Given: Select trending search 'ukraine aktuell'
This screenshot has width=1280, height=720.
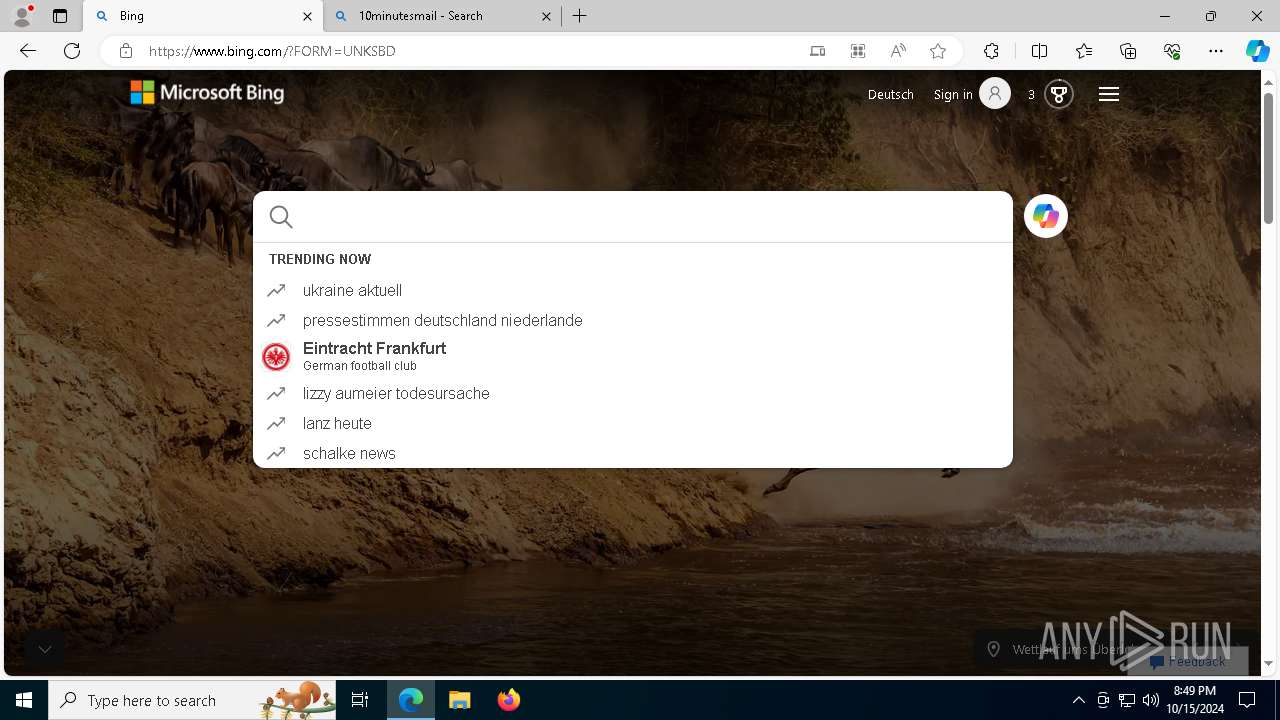Looking at the screenshot, I should coord(633,290).
